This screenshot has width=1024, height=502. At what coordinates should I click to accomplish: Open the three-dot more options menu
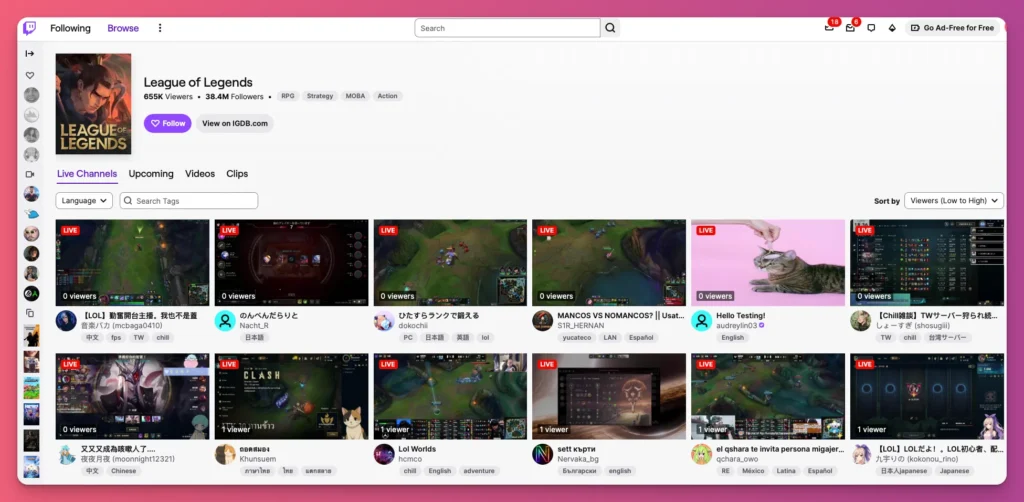[160, 28]
